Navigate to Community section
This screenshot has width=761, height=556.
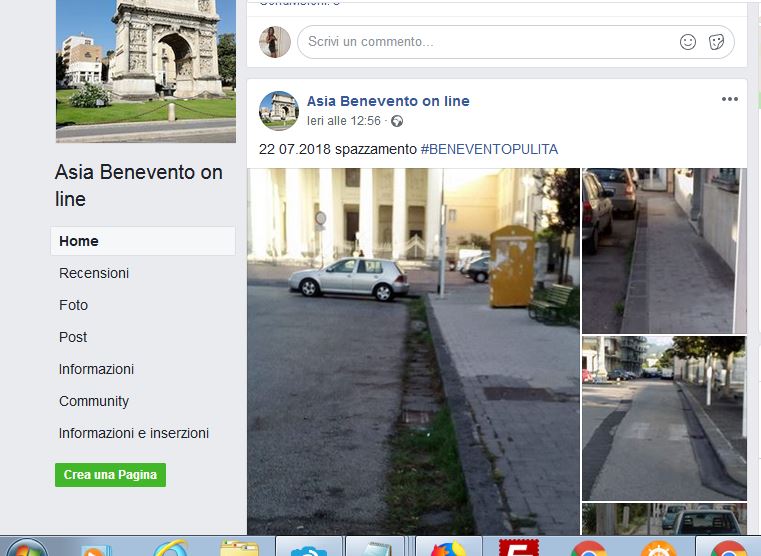tap(94, 401)
